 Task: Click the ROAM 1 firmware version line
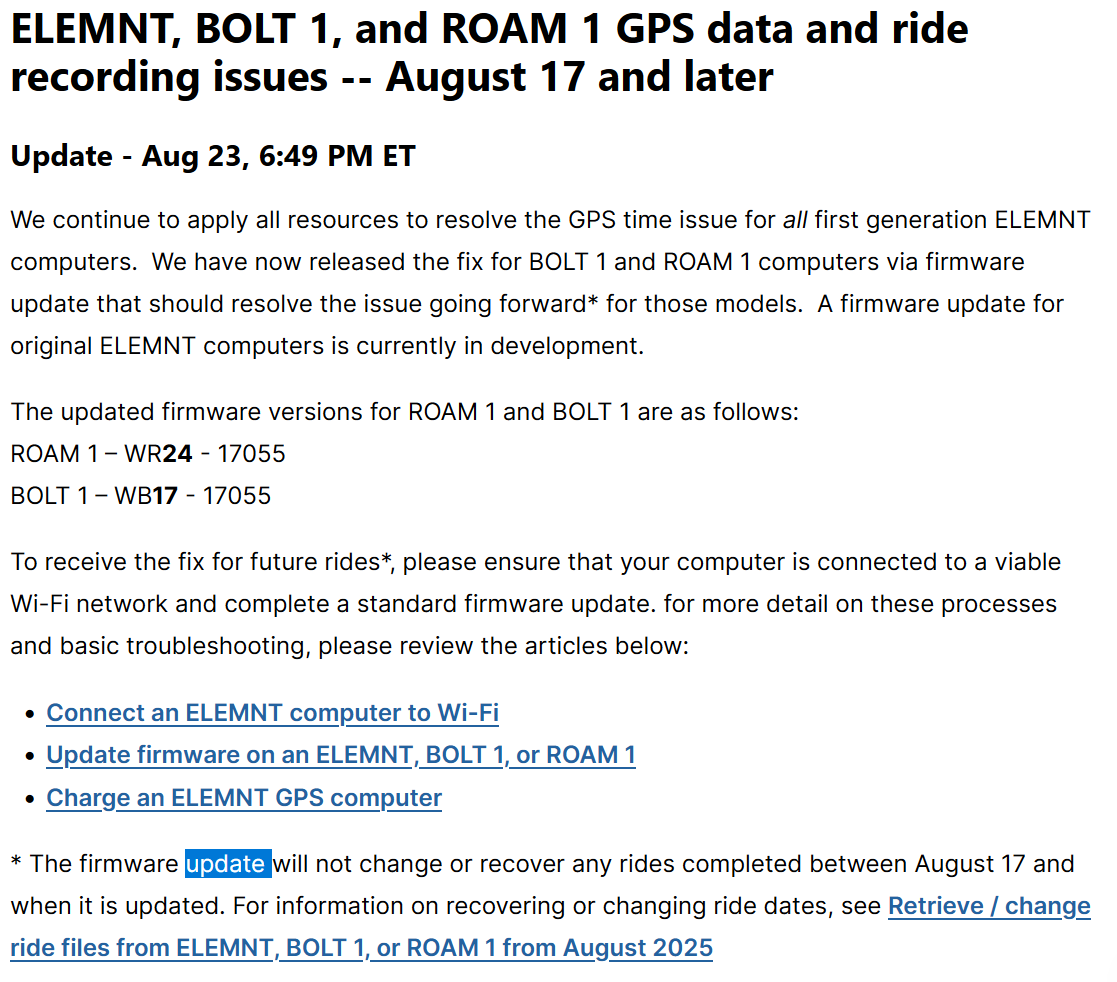[148, 454]
